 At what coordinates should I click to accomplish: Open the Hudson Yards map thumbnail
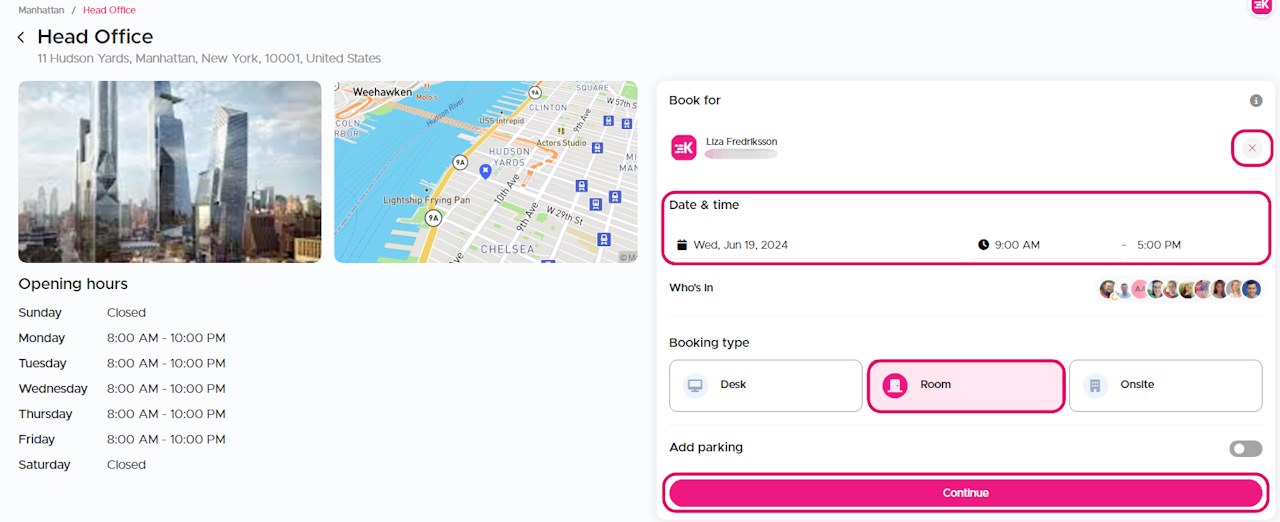coord(485,172)
